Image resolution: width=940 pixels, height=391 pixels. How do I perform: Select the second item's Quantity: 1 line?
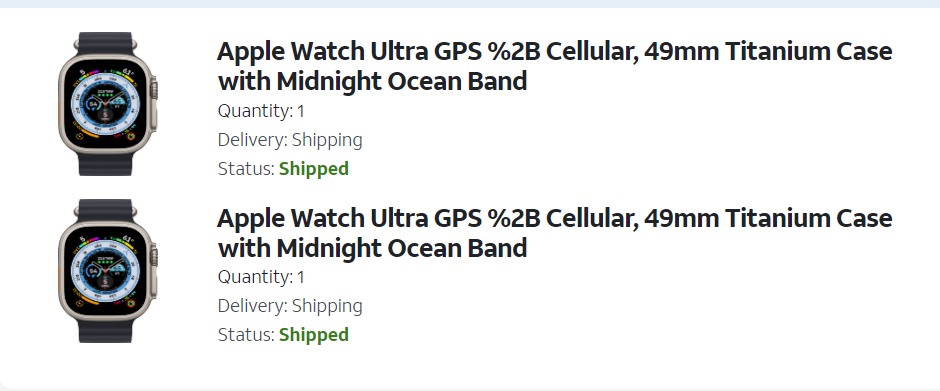point(261,277)
